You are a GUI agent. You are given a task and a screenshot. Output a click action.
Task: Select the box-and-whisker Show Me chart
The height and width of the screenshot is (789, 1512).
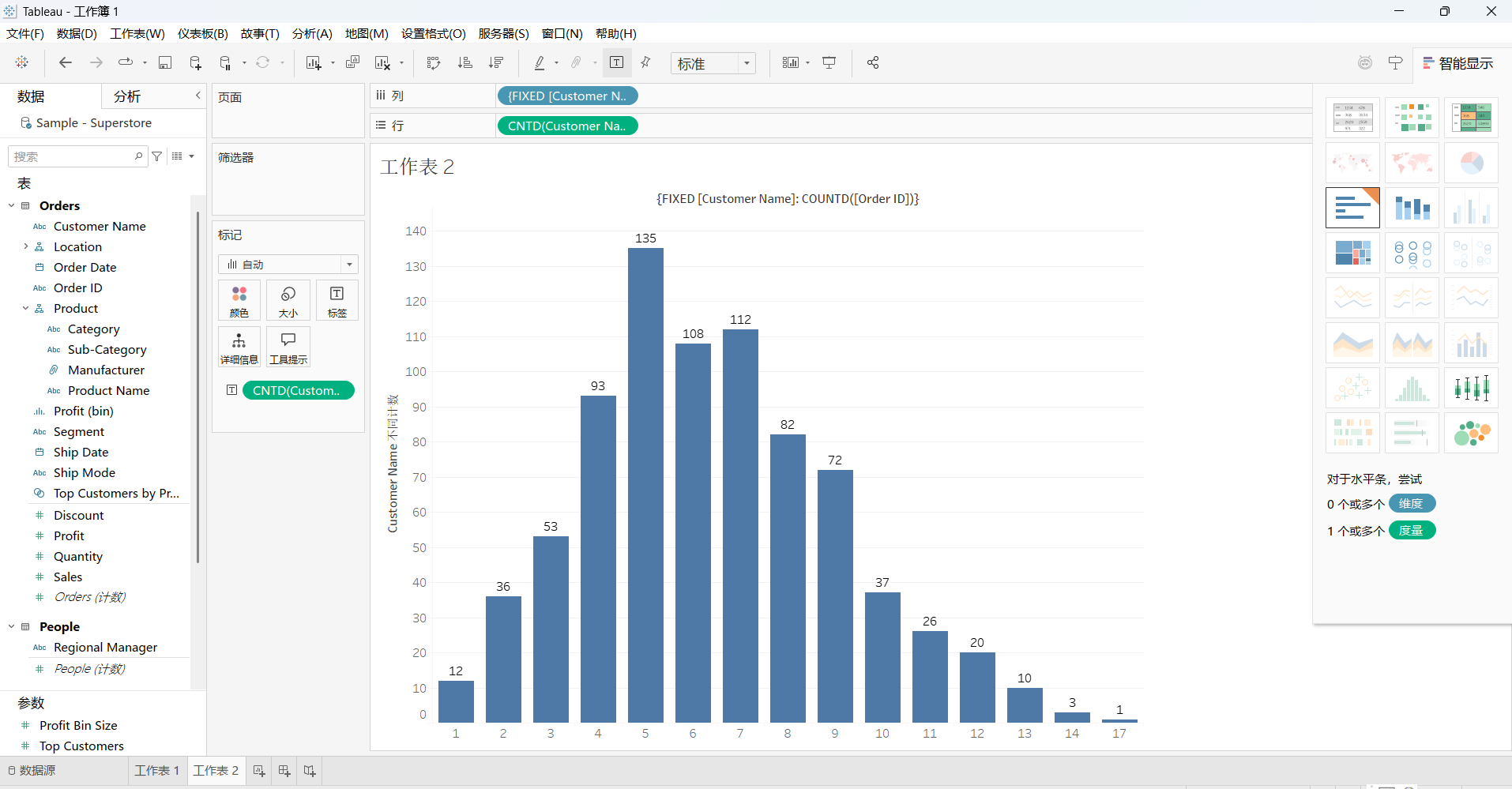click(x=1471, y=388)
